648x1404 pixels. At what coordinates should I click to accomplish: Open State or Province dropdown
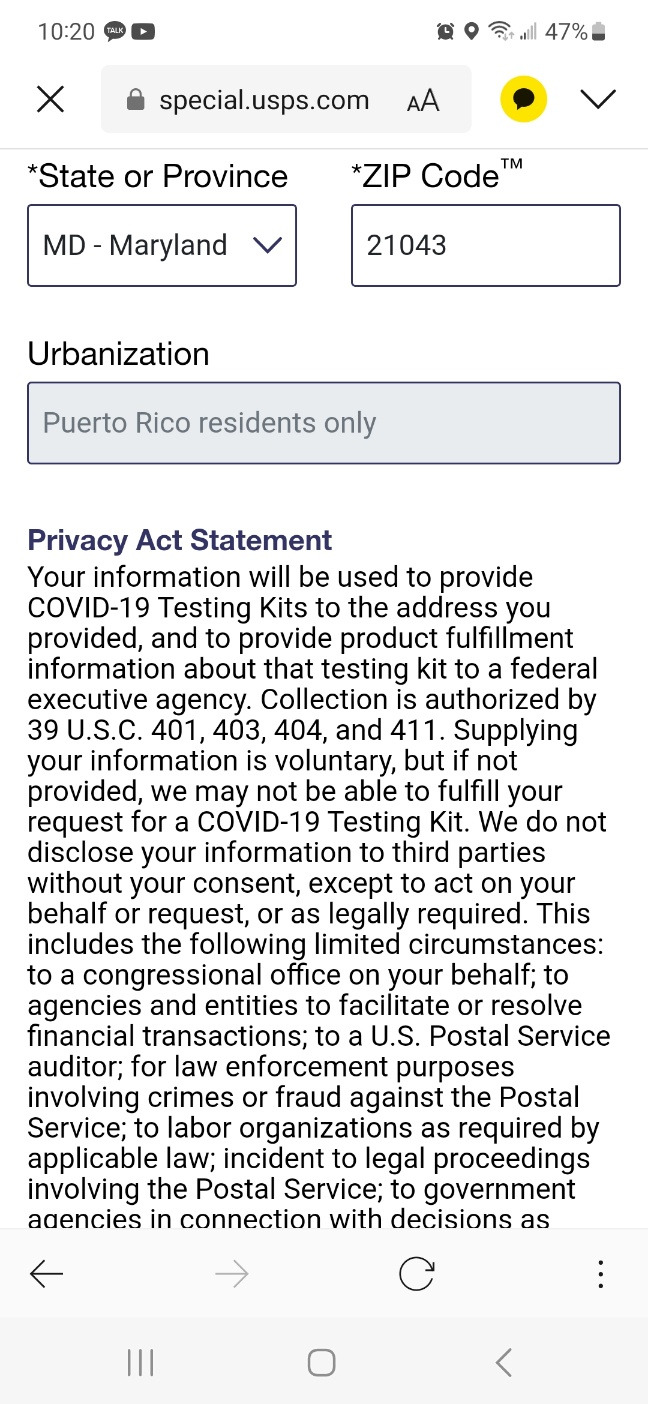(161, 246)
